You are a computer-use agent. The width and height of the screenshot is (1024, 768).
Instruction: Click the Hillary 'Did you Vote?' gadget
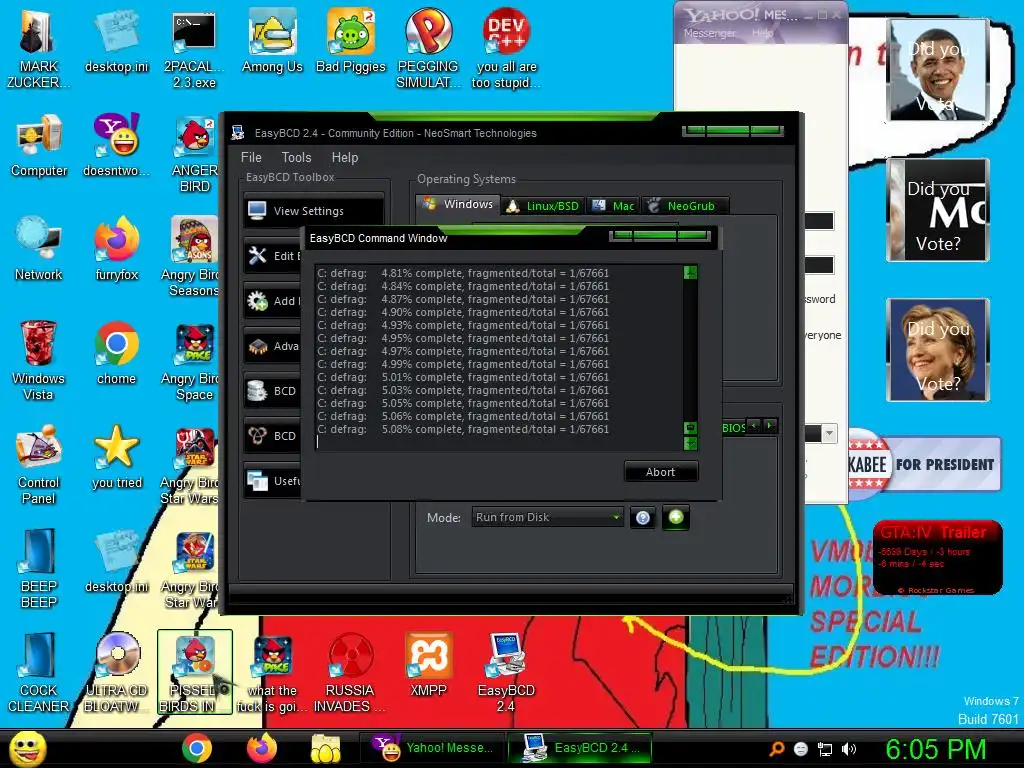(x=938, y=349)
